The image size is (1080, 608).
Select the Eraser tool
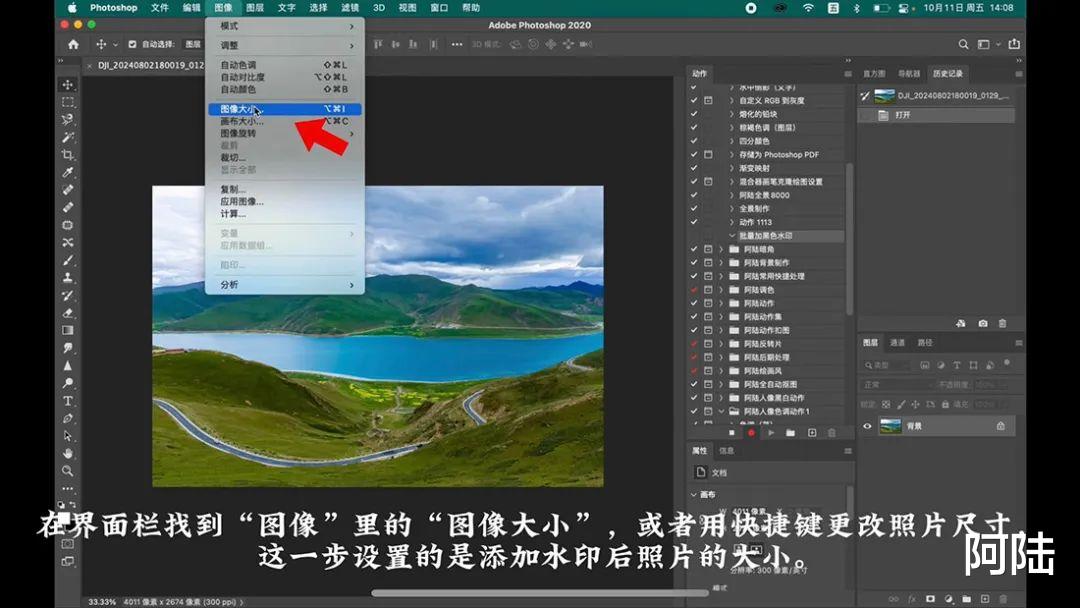point(68,313)
